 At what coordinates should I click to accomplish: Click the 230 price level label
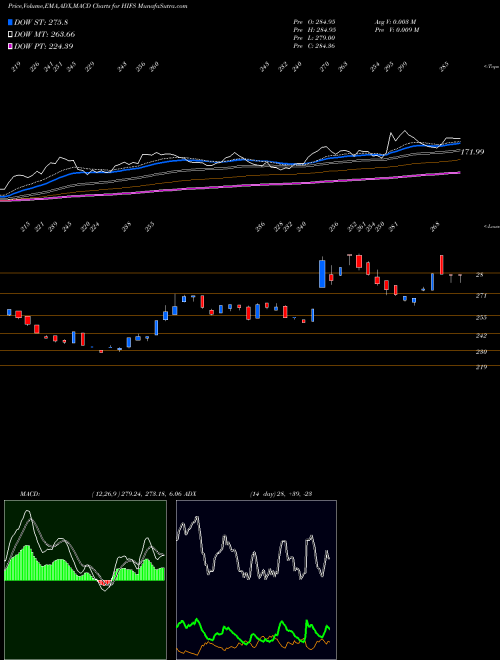click(481, 351)
